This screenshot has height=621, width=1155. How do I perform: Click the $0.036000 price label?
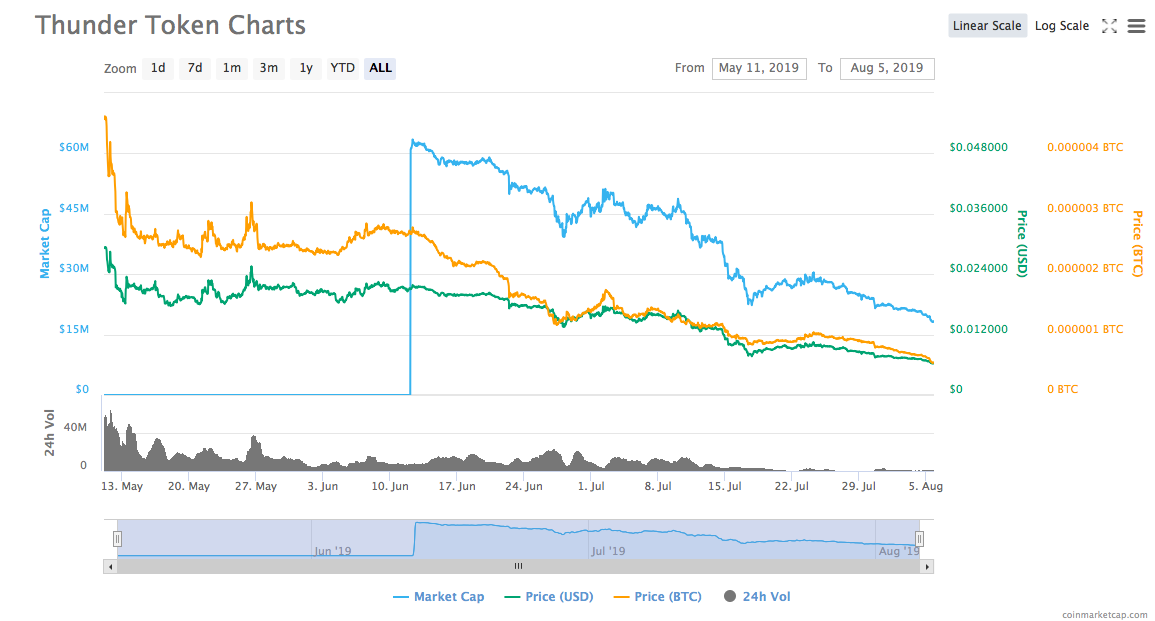tap(978, 208)
